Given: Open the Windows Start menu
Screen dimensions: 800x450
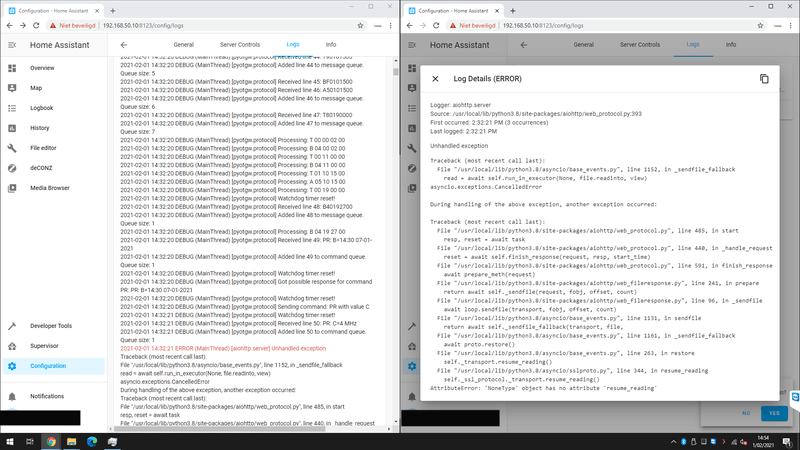Looking at the screenshot, I should tap(10, 442).
